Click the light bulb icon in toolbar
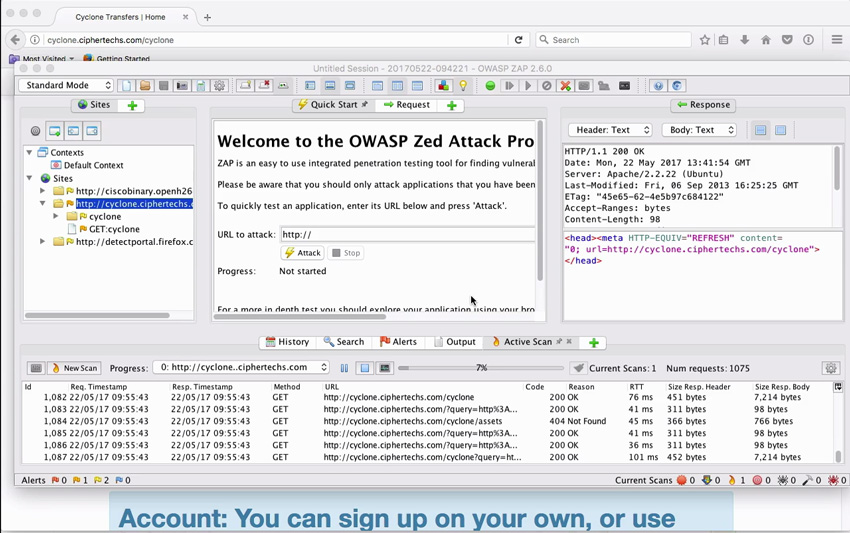 pyautogui.click(x=463, y=86)
